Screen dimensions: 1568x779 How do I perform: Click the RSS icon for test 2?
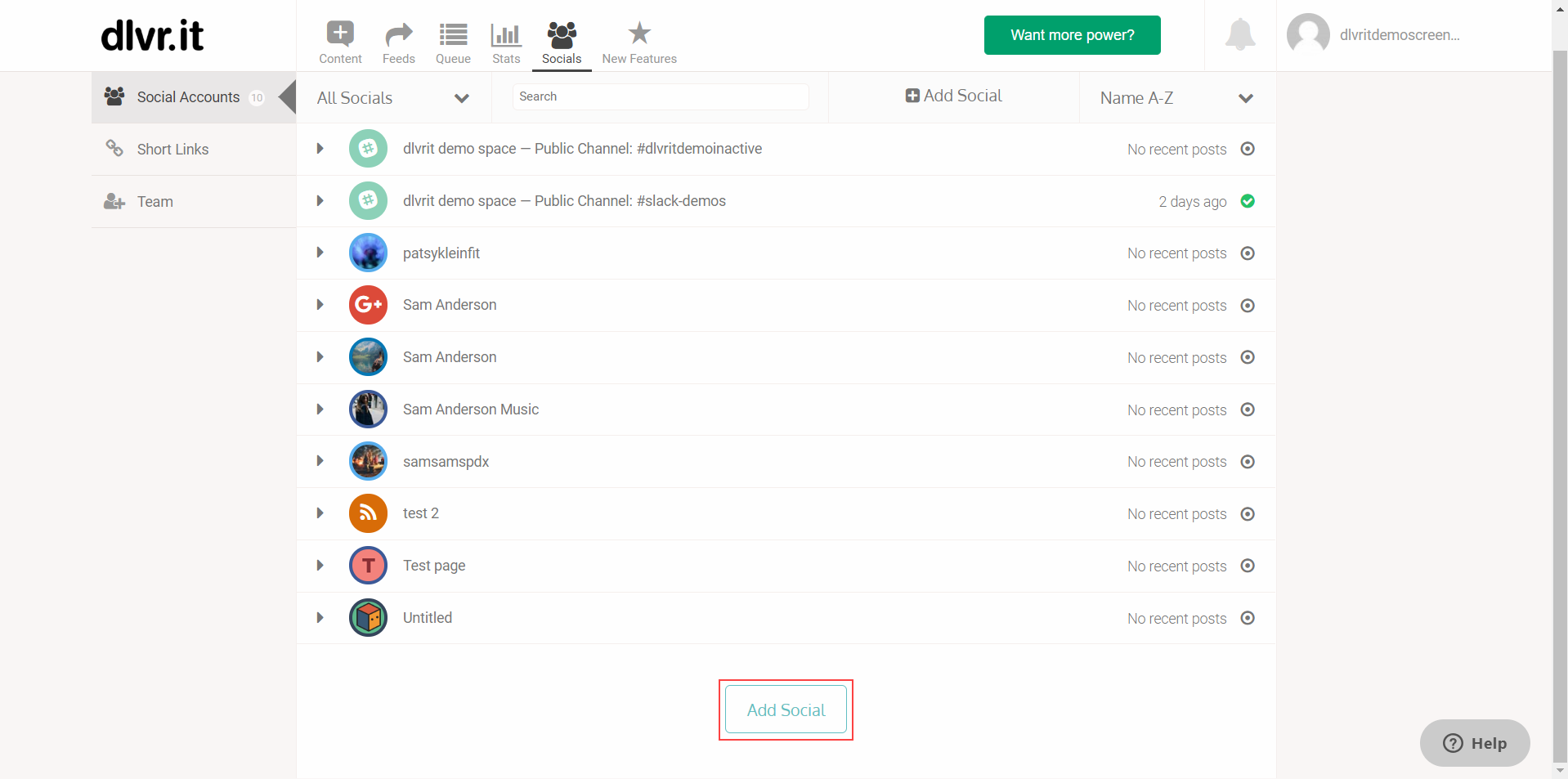click(x=368, y=513)
